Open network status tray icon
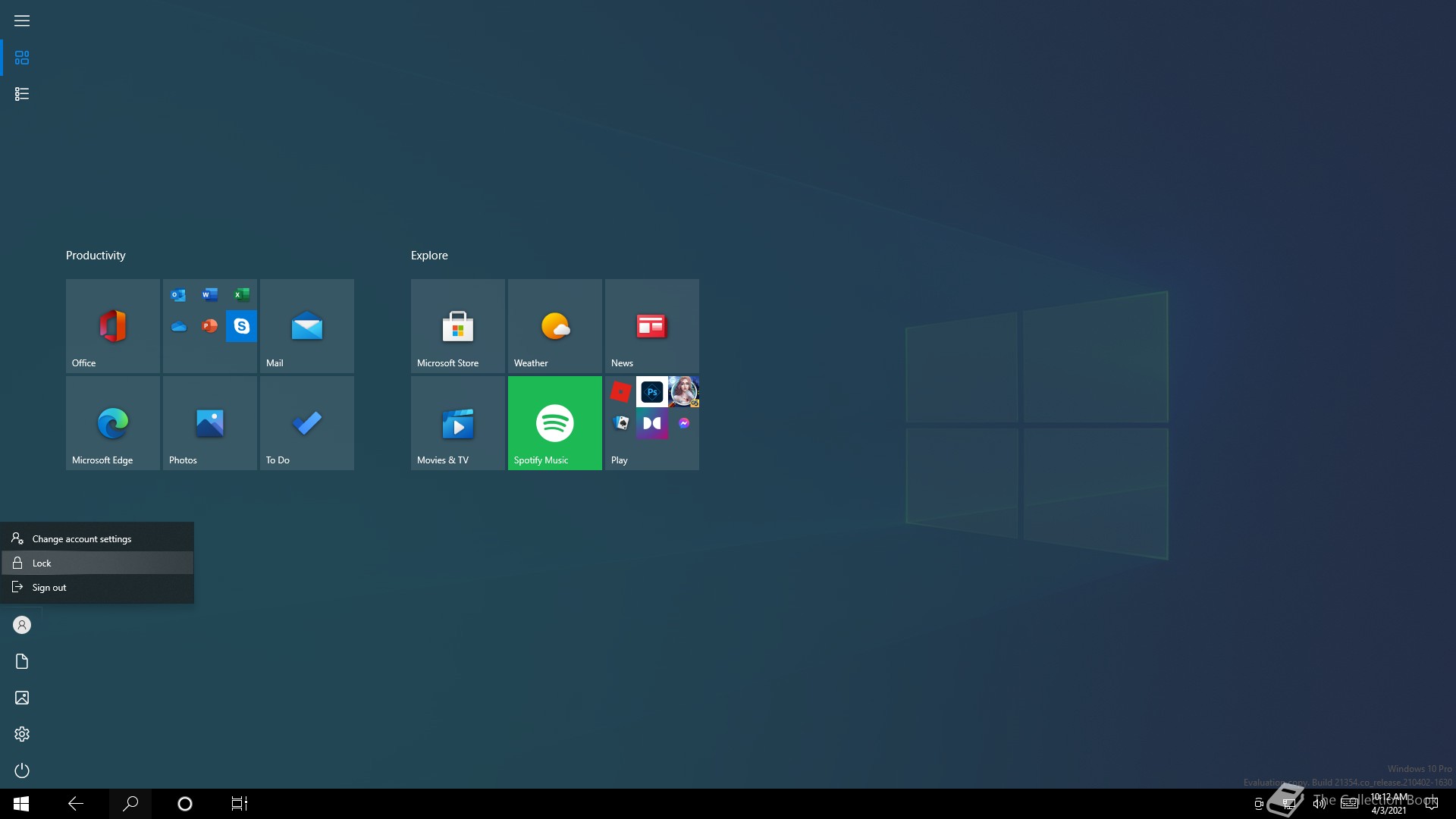 click(1289, 804)
